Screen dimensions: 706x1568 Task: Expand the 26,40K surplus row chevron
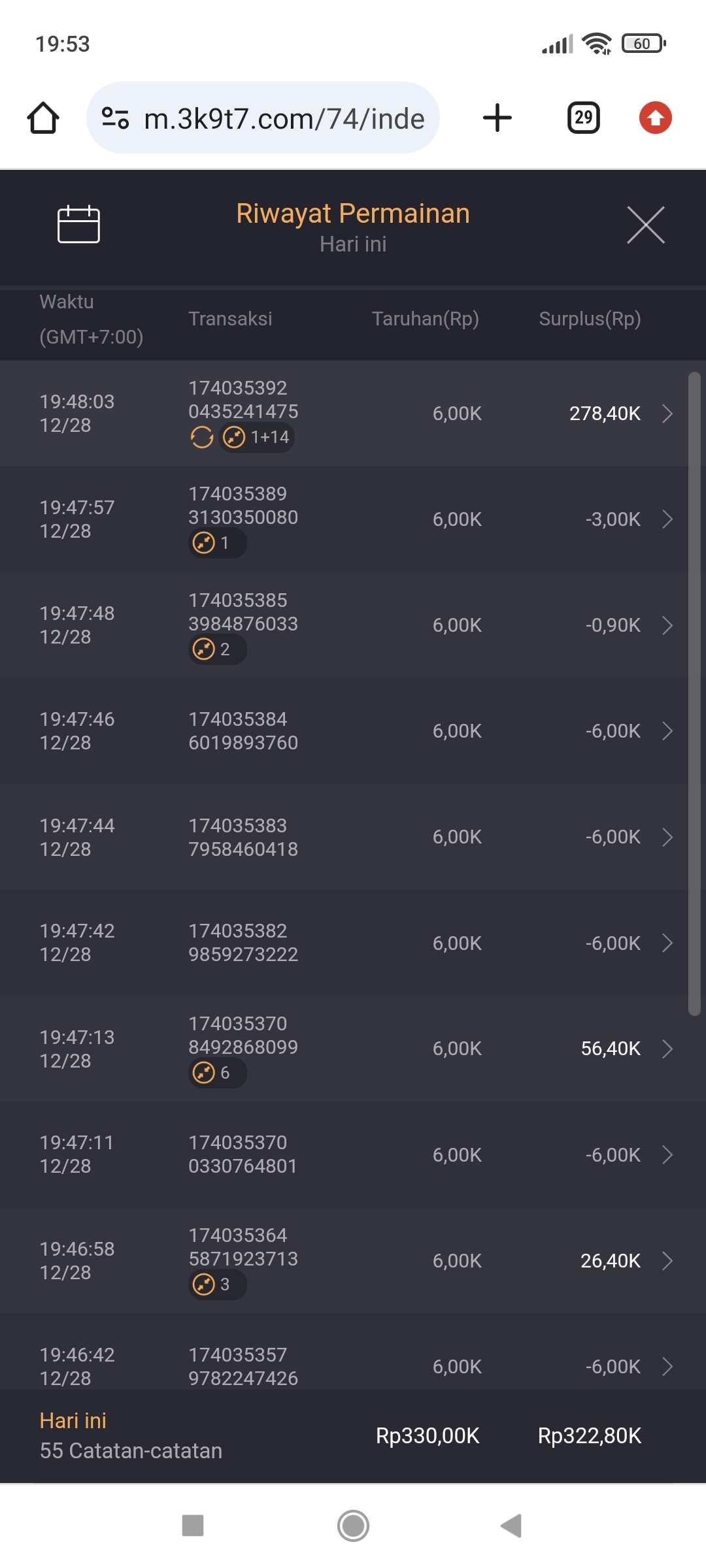point(667,1260)
